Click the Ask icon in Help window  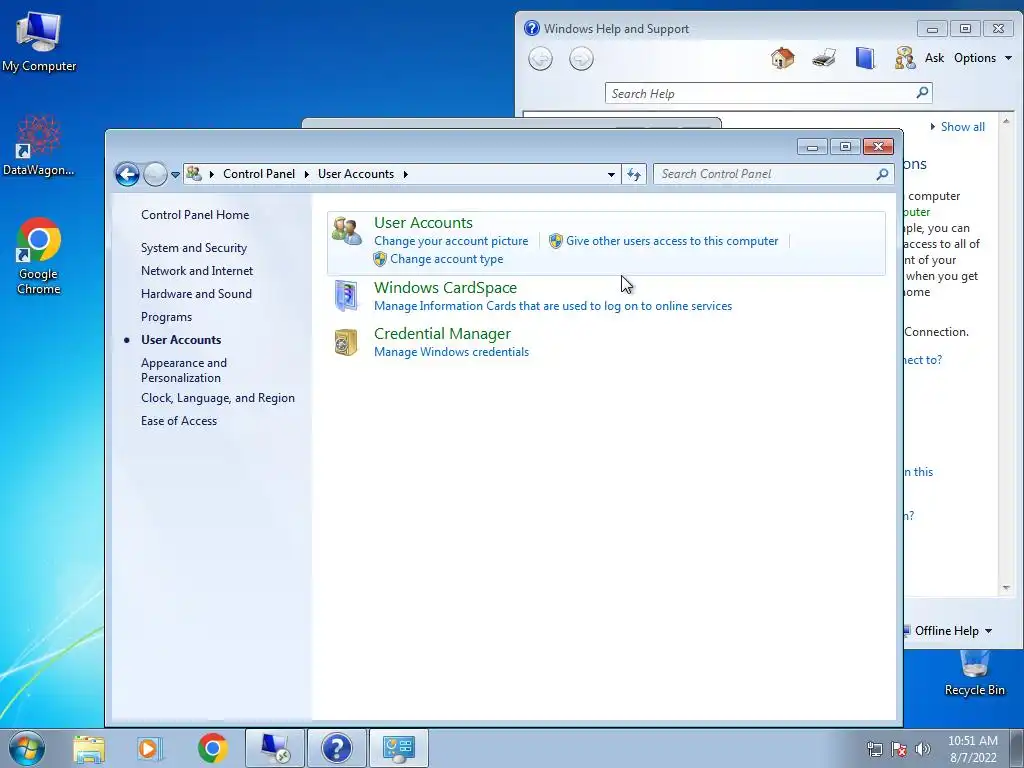[x=904, y=58]
